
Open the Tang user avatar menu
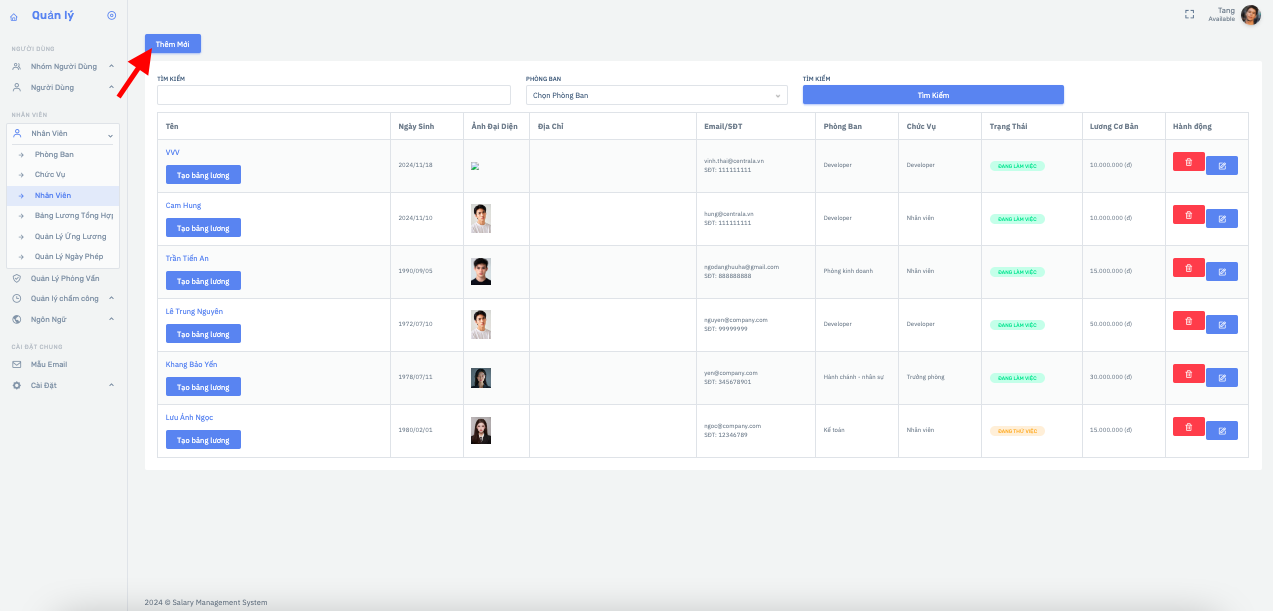click(x=1250, y=15)
